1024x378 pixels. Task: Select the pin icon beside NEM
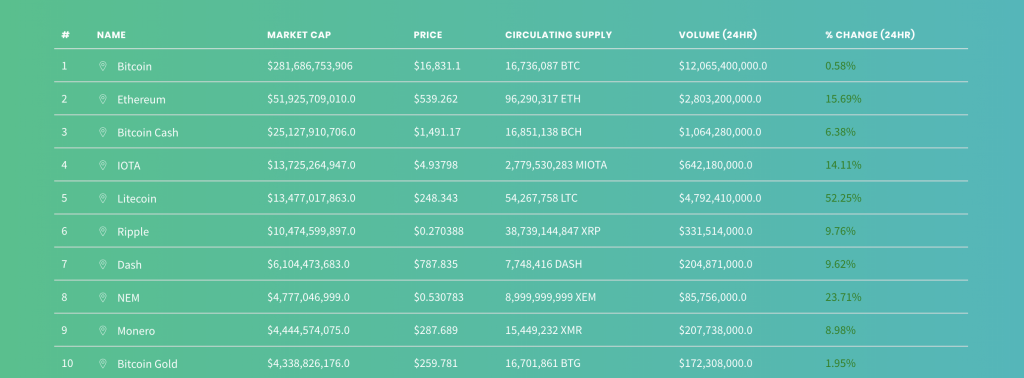point(103,298)
